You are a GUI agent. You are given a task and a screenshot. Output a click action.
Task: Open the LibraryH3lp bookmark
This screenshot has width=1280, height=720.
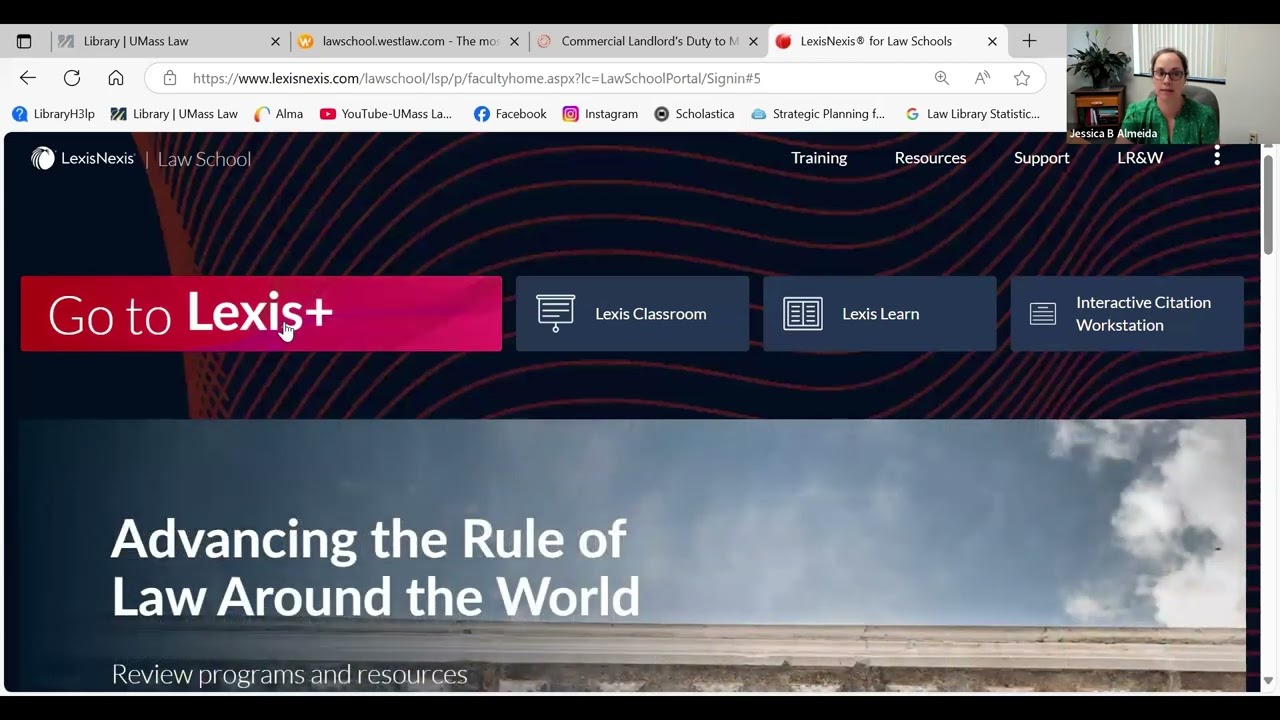click(53, 114)
